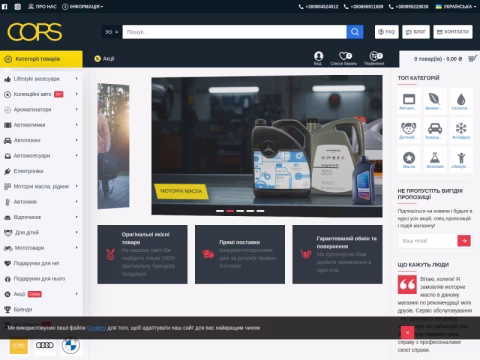The height and width of the screenshot is (360, 480).
Task: Focus the search input field
Action: (x=234, y=32)
